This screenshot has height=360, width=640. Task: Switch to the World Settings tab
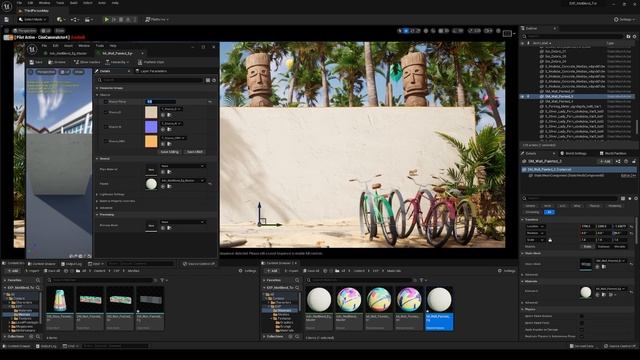tap(573, 153)
